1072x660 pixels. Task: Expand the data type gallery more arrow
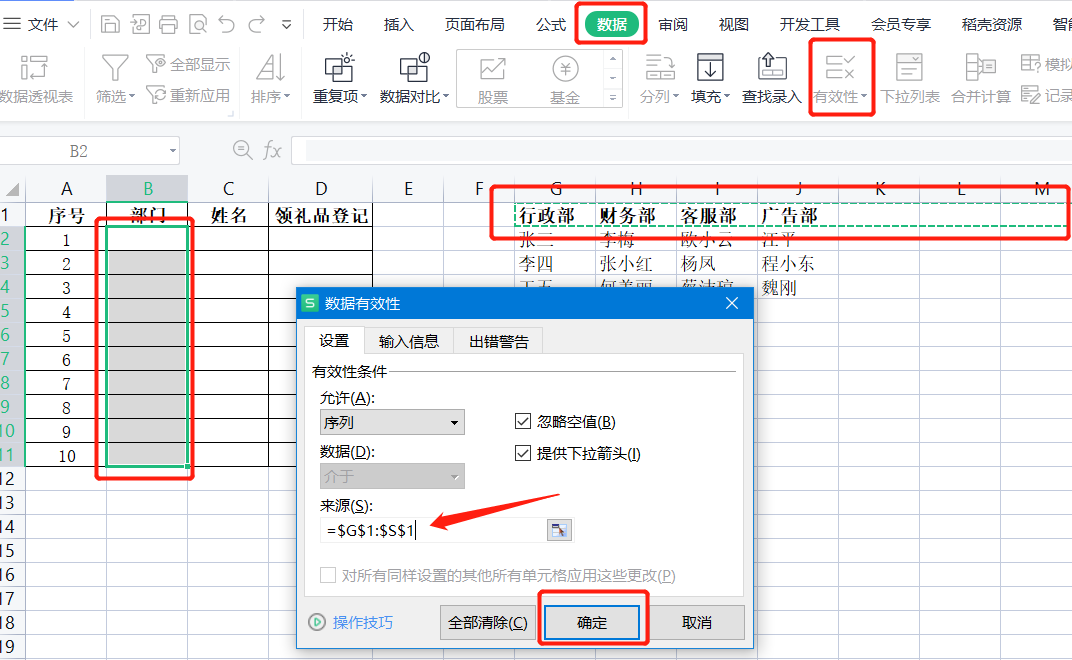click(x=613, y=98)
